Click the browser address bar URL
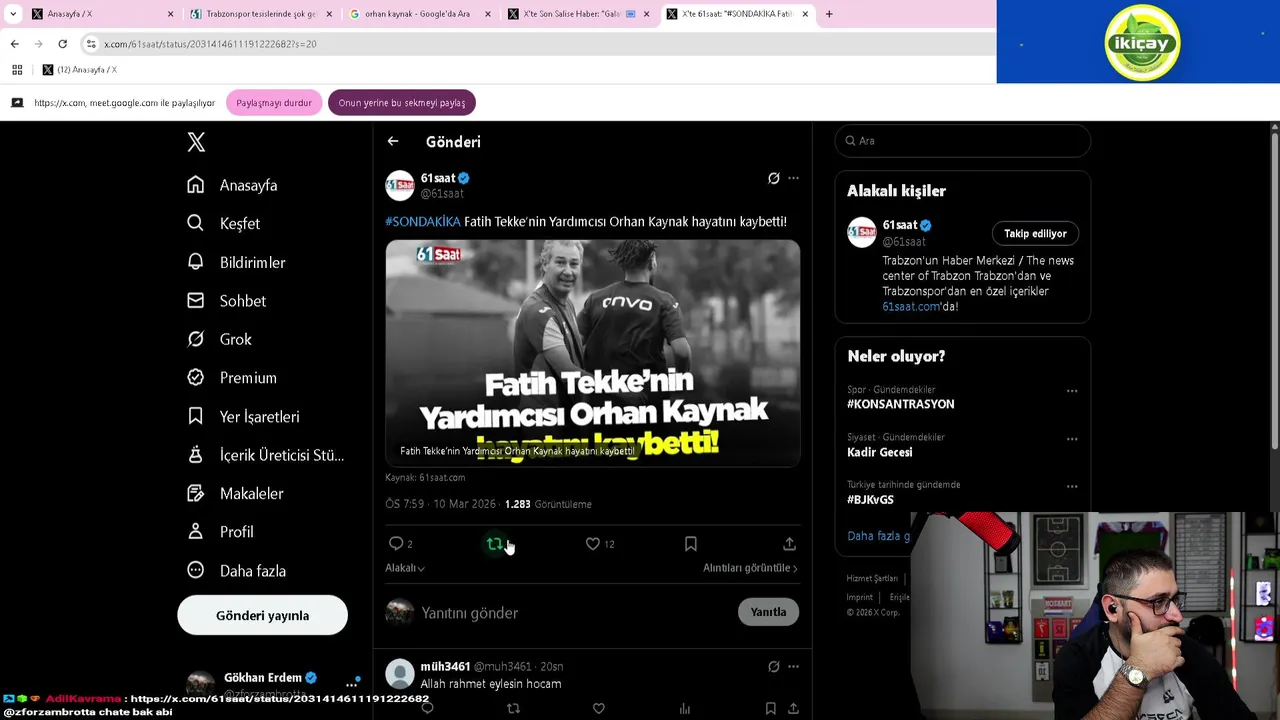Viewport: 1280px width, 720px height. click(x=210, y=44)
